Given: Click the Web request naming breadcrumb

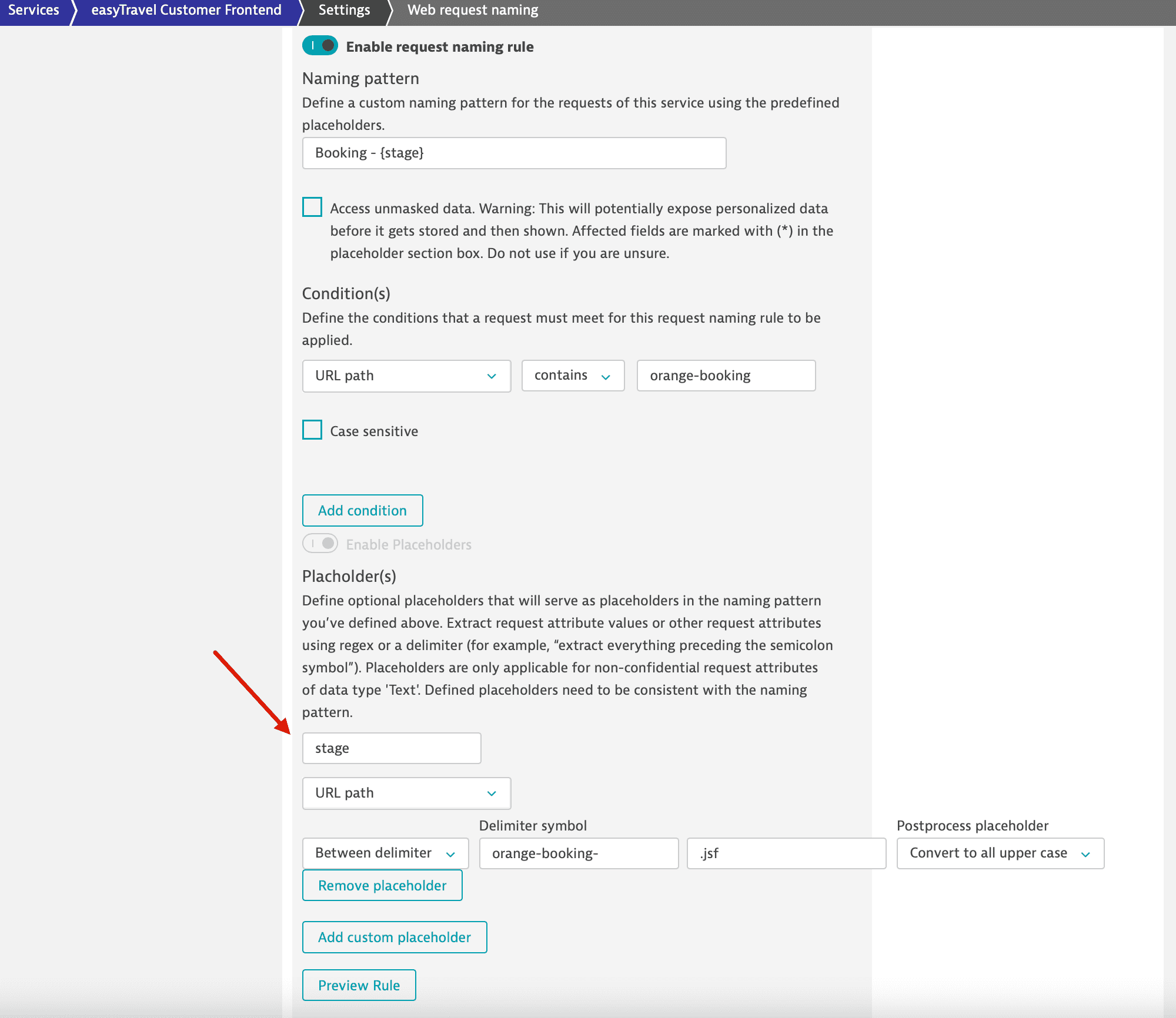Looking at the screenshot, I should pos(472,11).
